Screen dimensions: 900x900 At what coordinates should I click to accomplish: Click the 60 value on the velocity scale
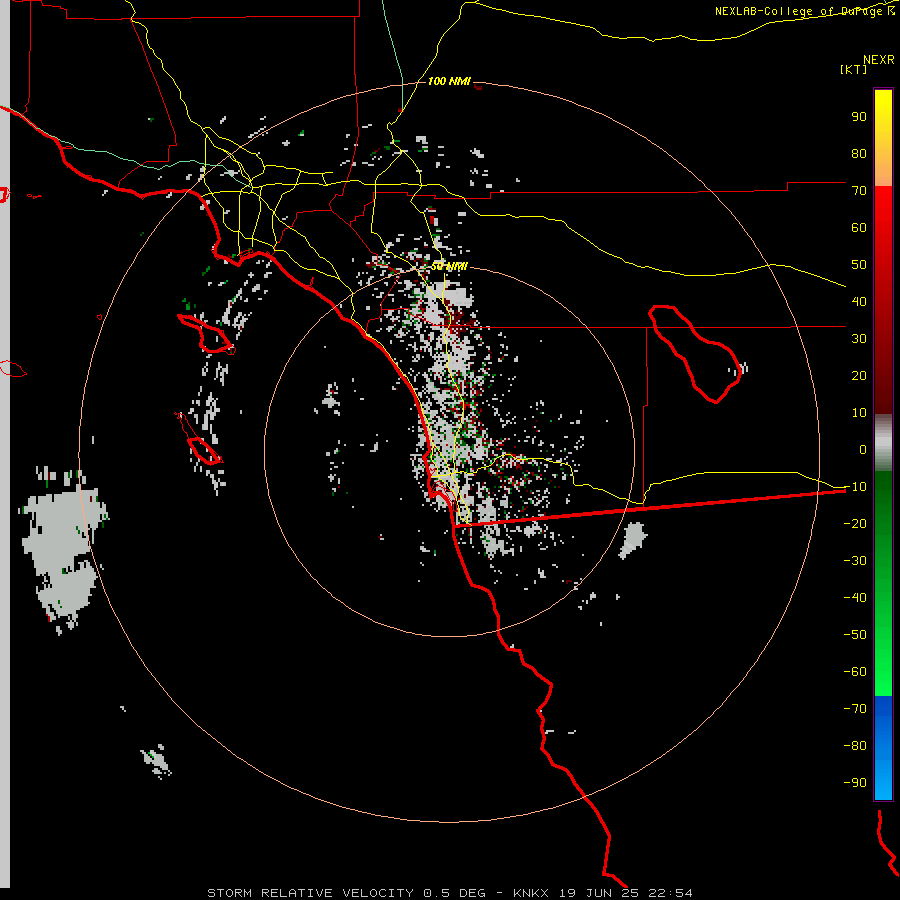tap(859, 227)
